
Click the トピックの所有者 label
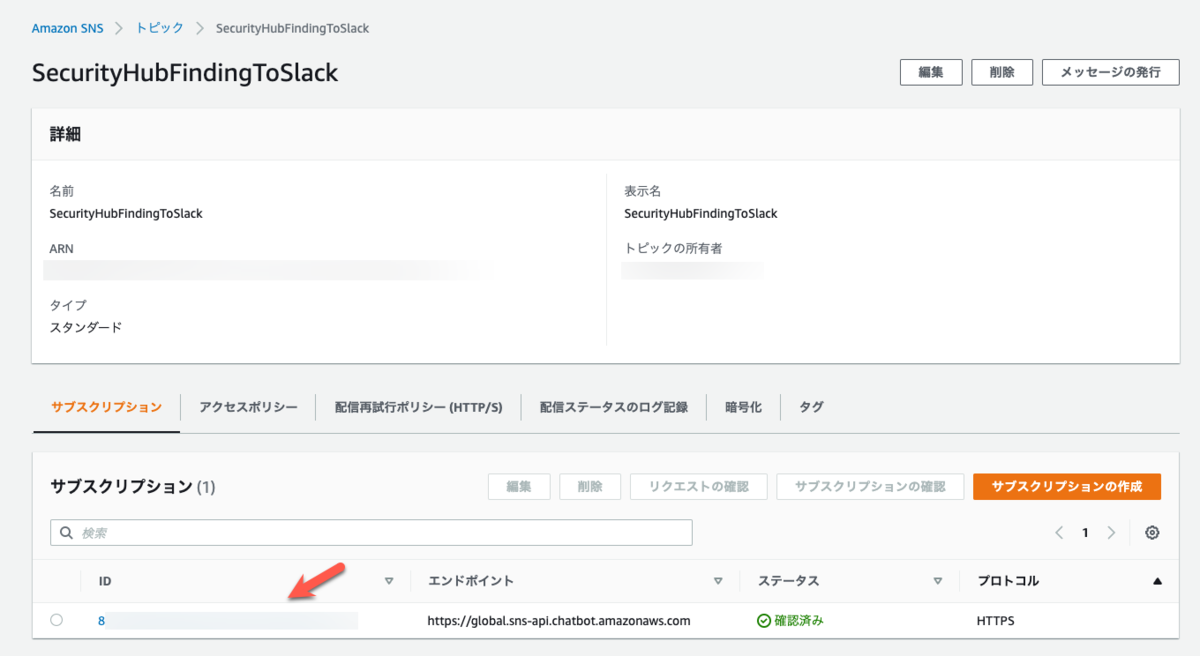[673, 248]
